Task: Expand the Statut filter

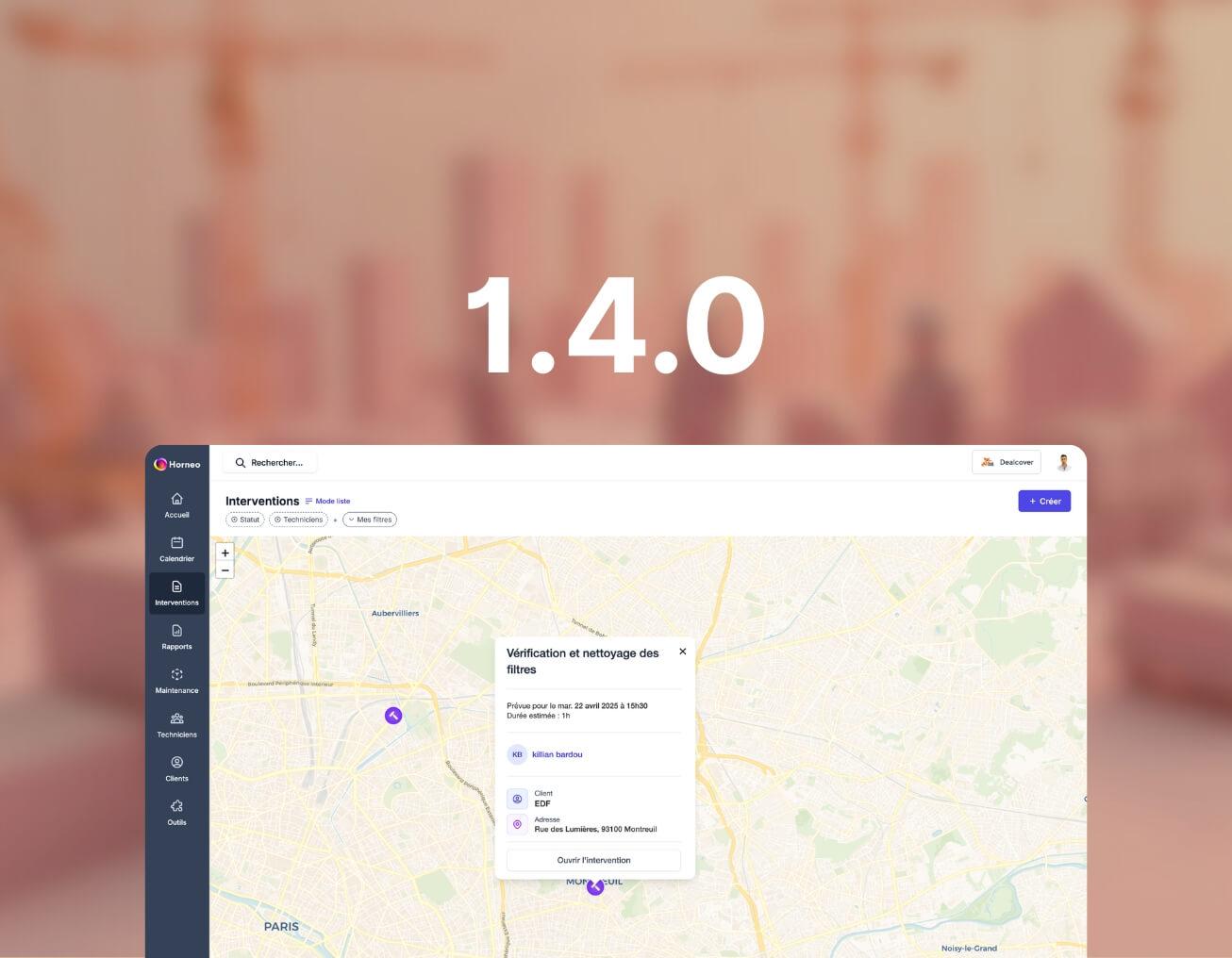Action: point(245,520)
